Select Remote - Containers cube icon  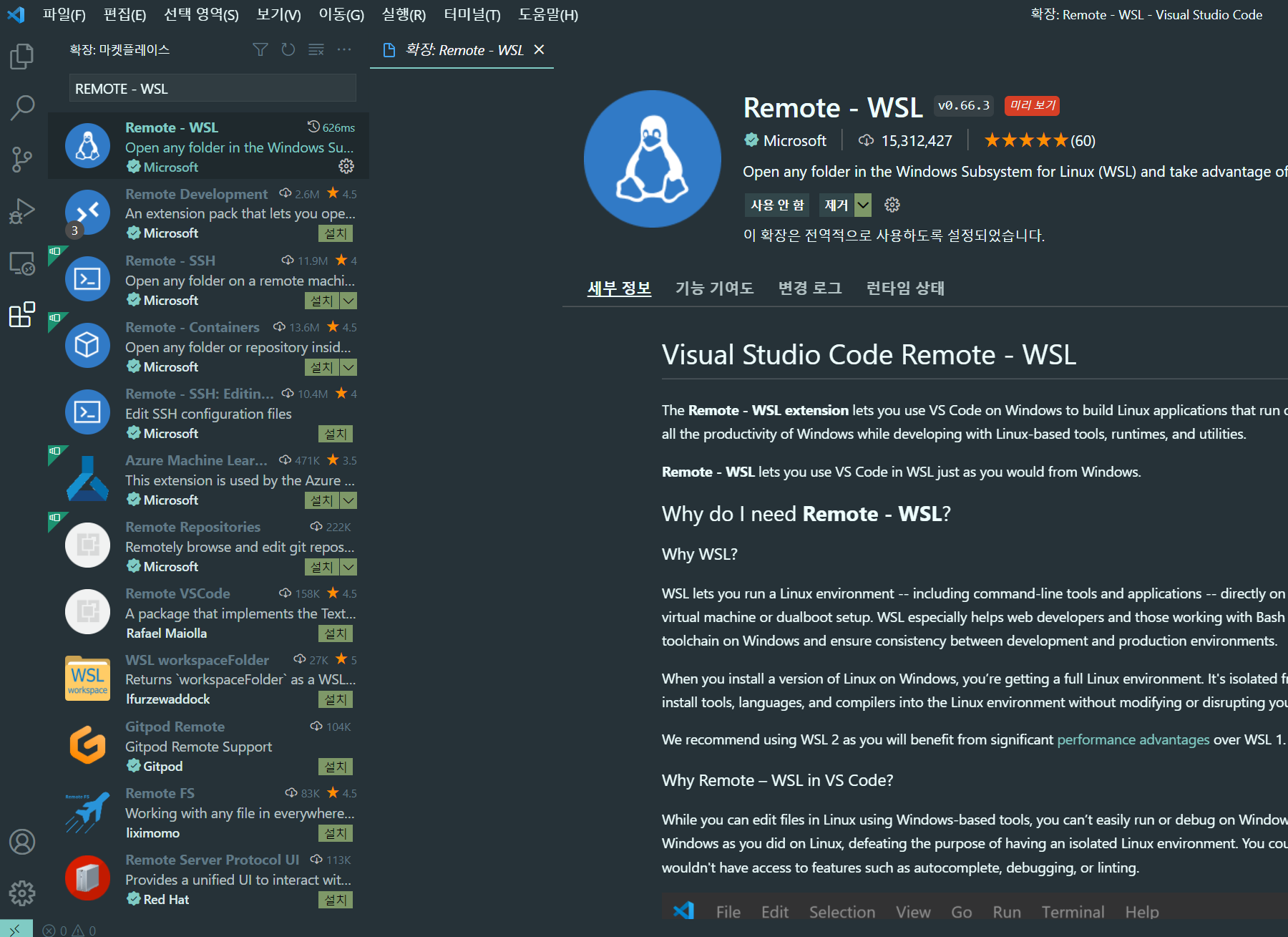pos(87,346)
